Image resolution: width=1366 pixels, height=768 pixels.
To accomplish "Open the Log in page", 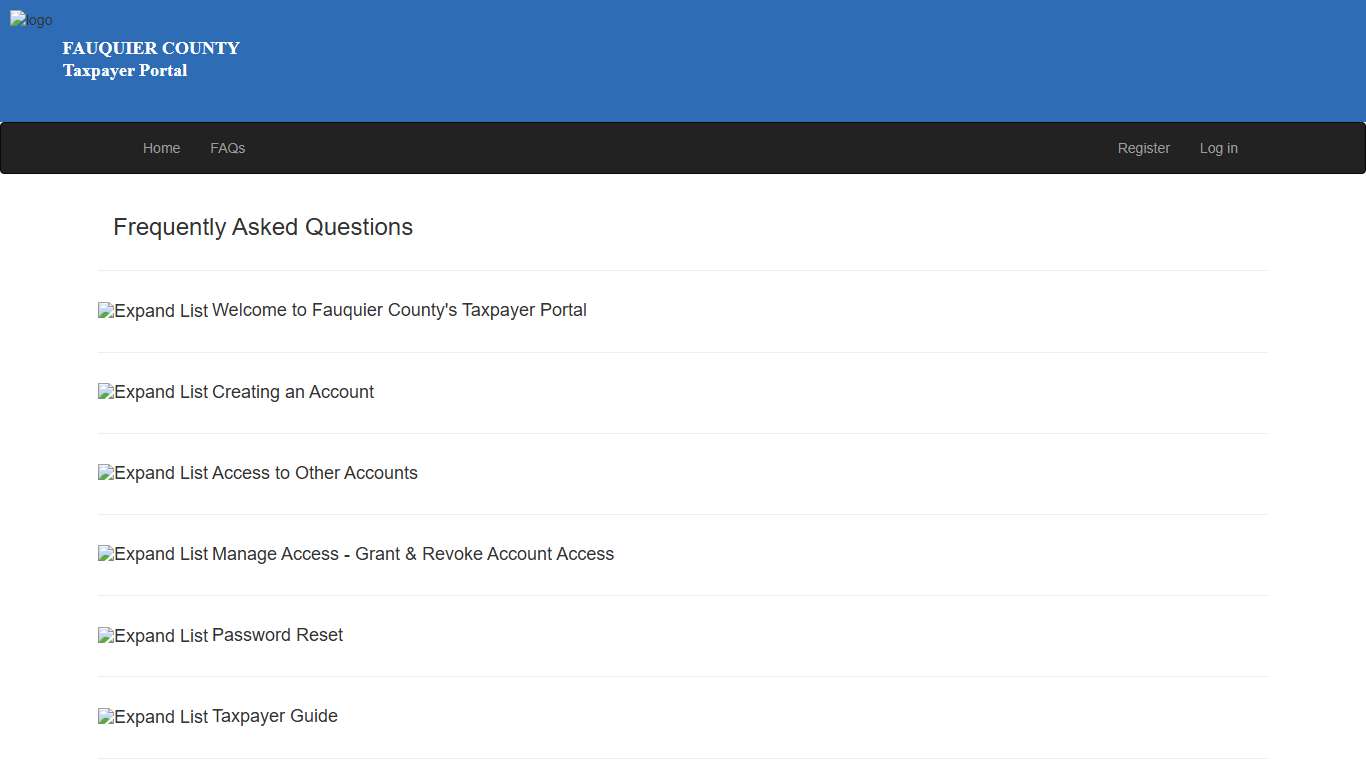I will (1218, 148).
